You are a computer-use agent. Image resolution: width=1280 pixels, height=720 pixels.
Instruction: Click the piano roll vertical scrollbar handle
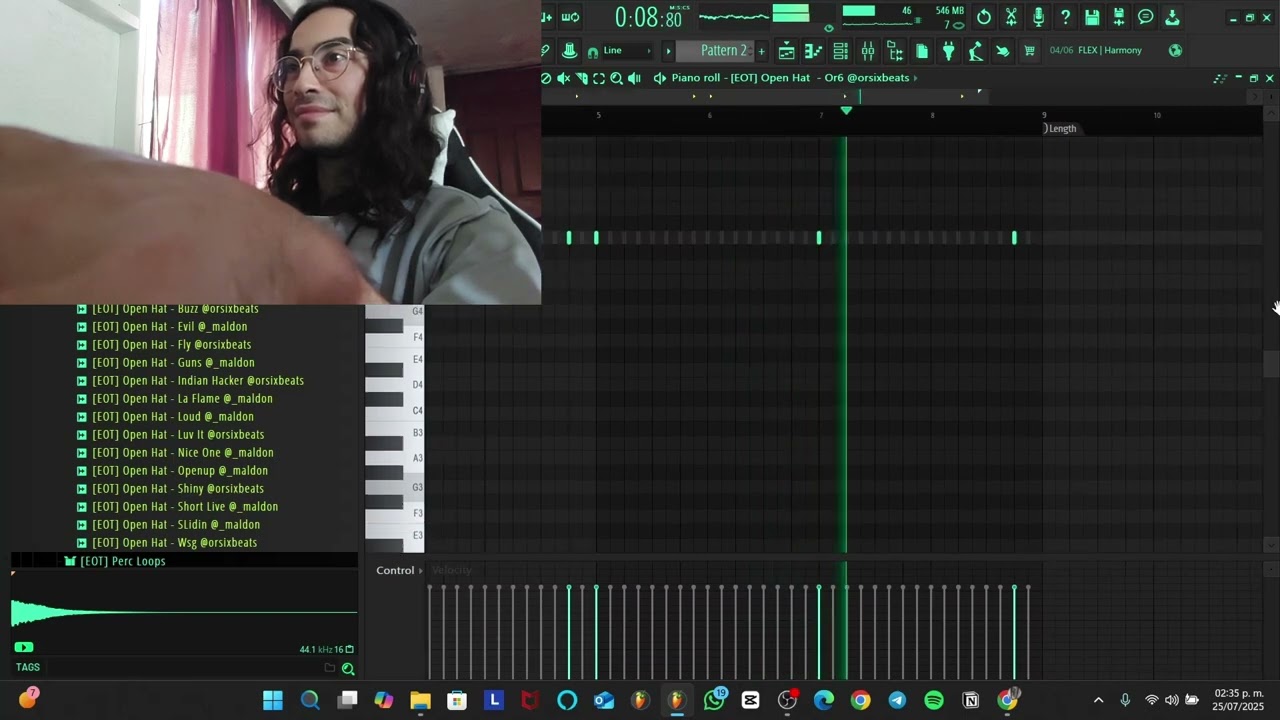pyautogui.click(x=1271, y=365)
